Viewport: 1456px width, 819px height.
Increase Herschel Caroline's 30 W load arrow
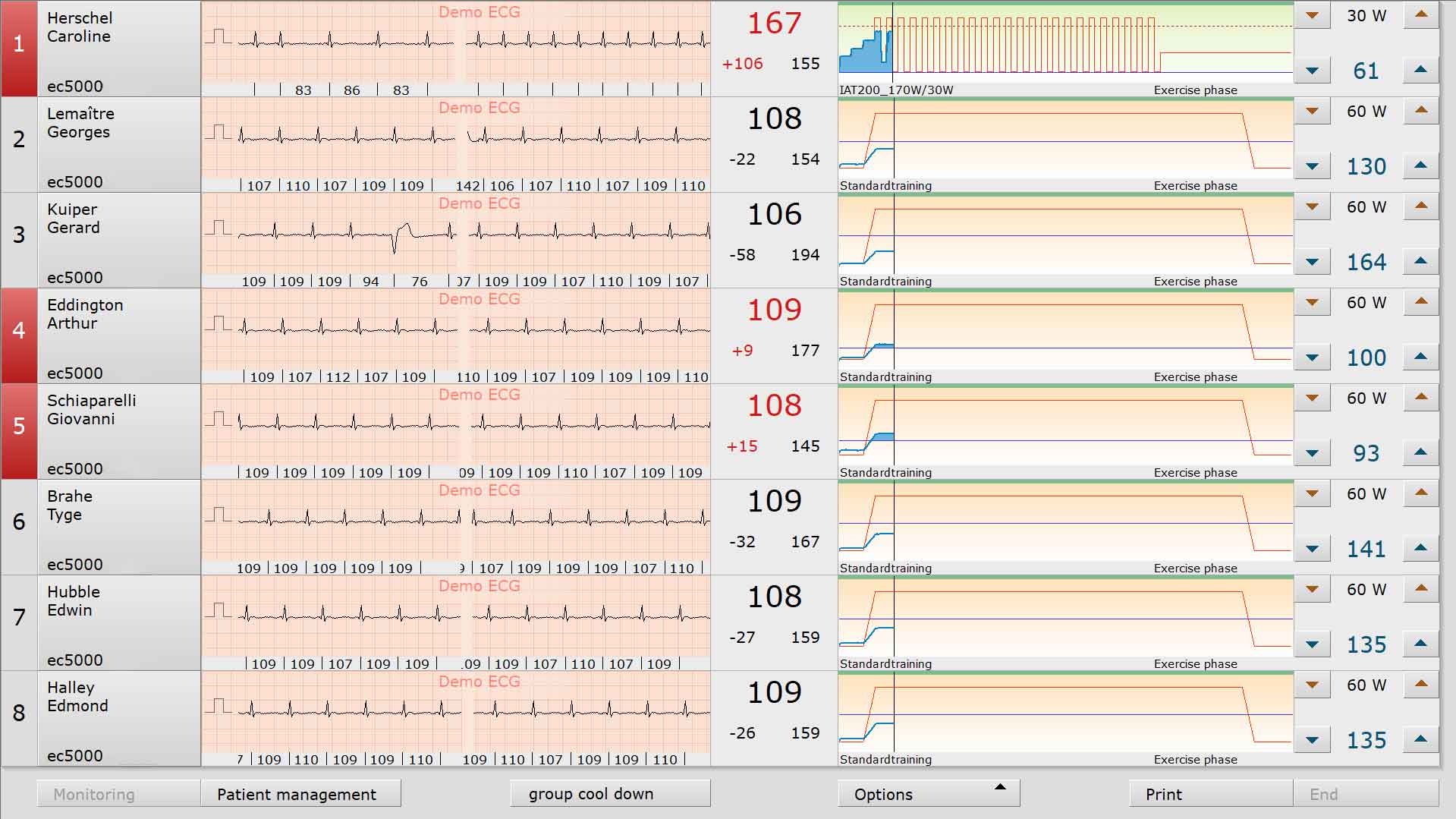[x=1421, y=15]
